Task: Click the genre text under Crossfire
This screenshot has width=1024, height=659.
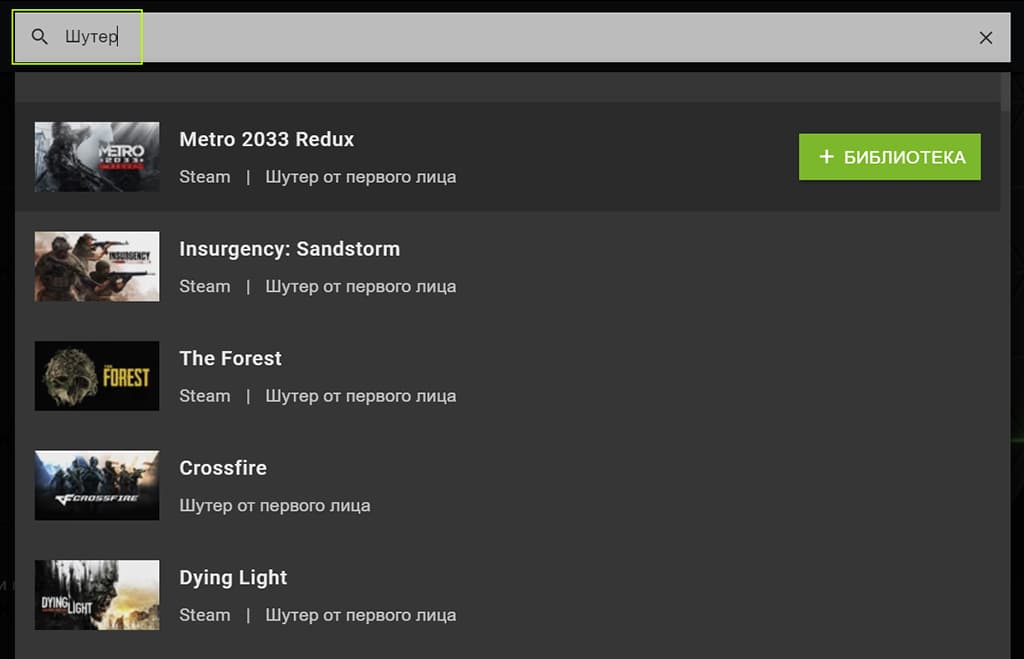Action: [x=275, y=506]
